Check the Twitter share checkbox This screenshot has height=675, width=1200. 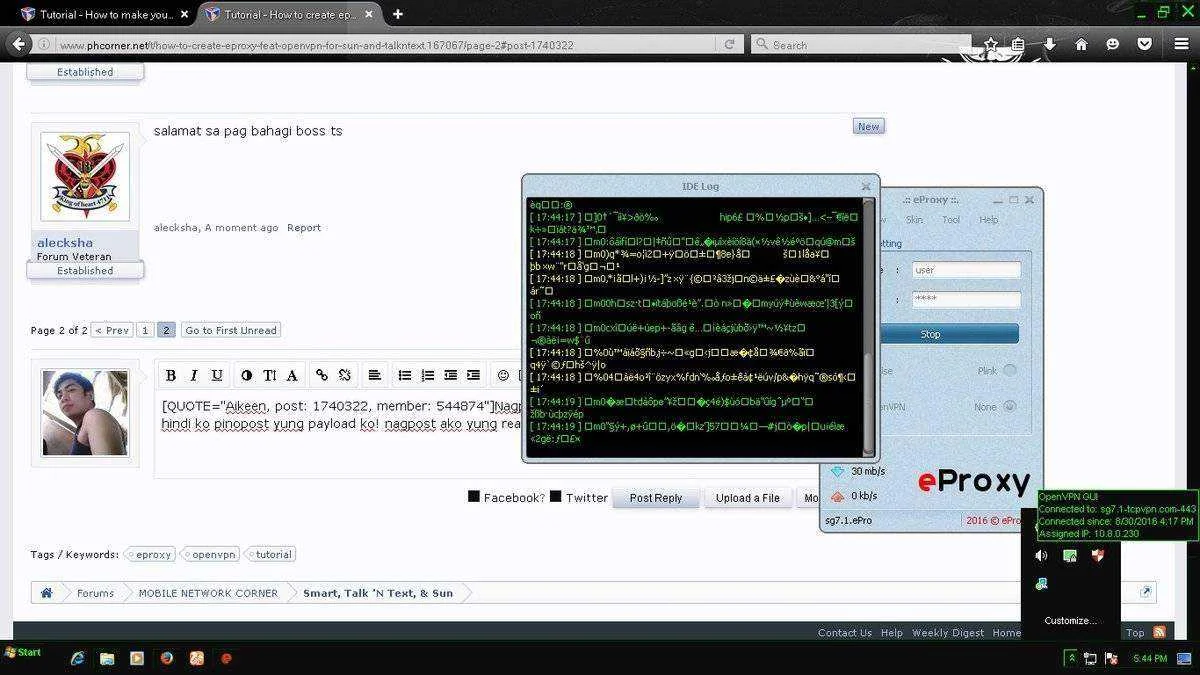[555, 497]
